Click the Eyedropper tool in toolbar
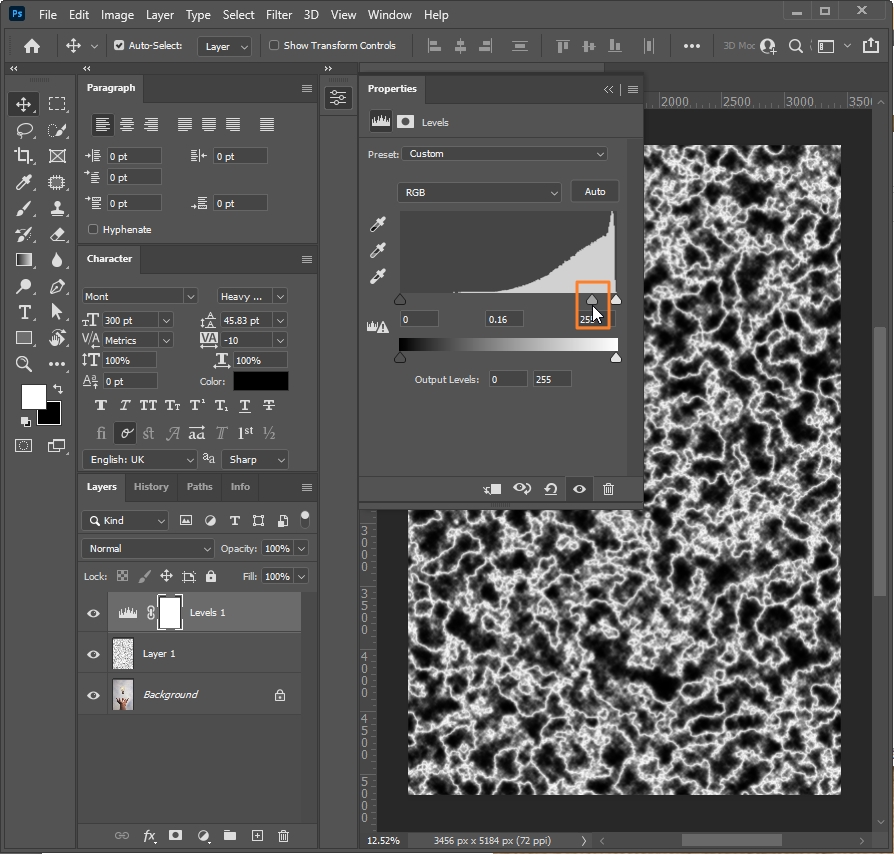 coord(24,182)
